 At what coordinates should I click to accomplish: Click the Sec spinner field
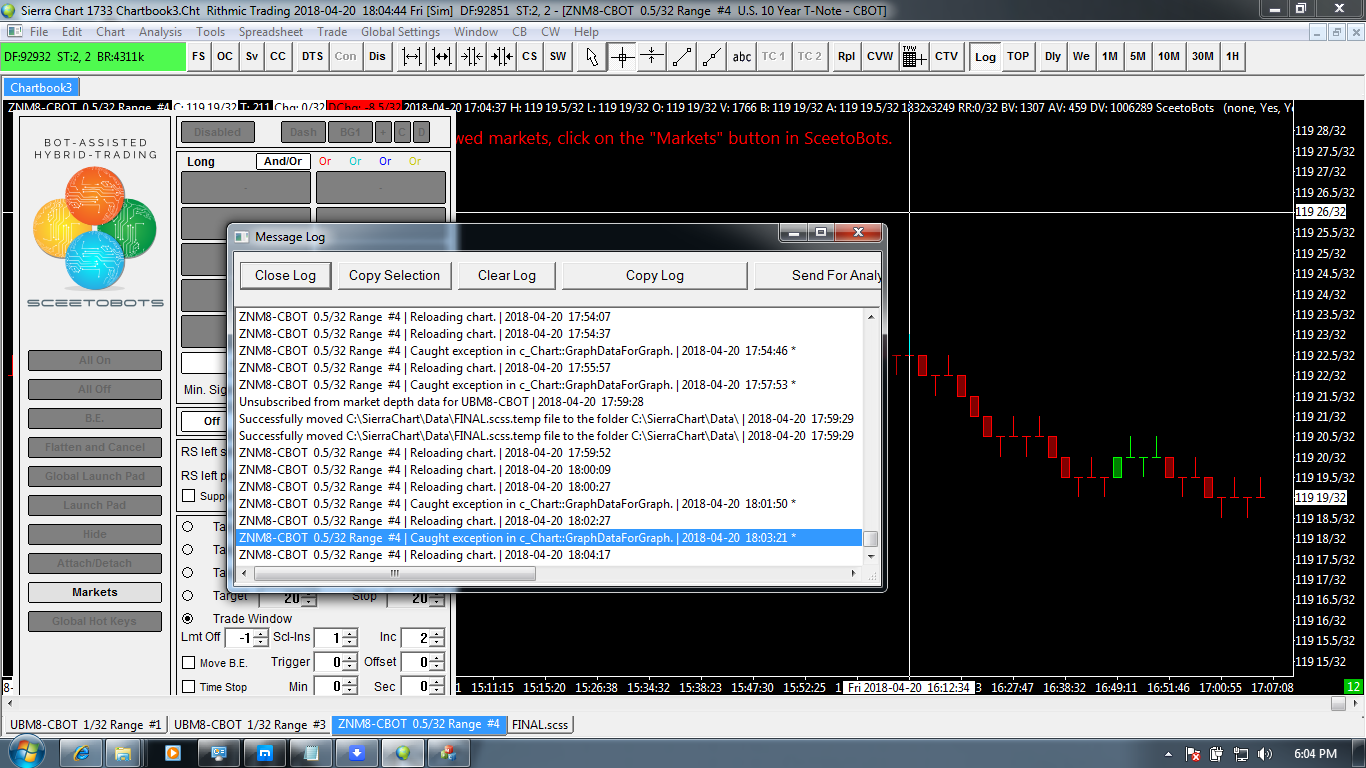[422, 686]
